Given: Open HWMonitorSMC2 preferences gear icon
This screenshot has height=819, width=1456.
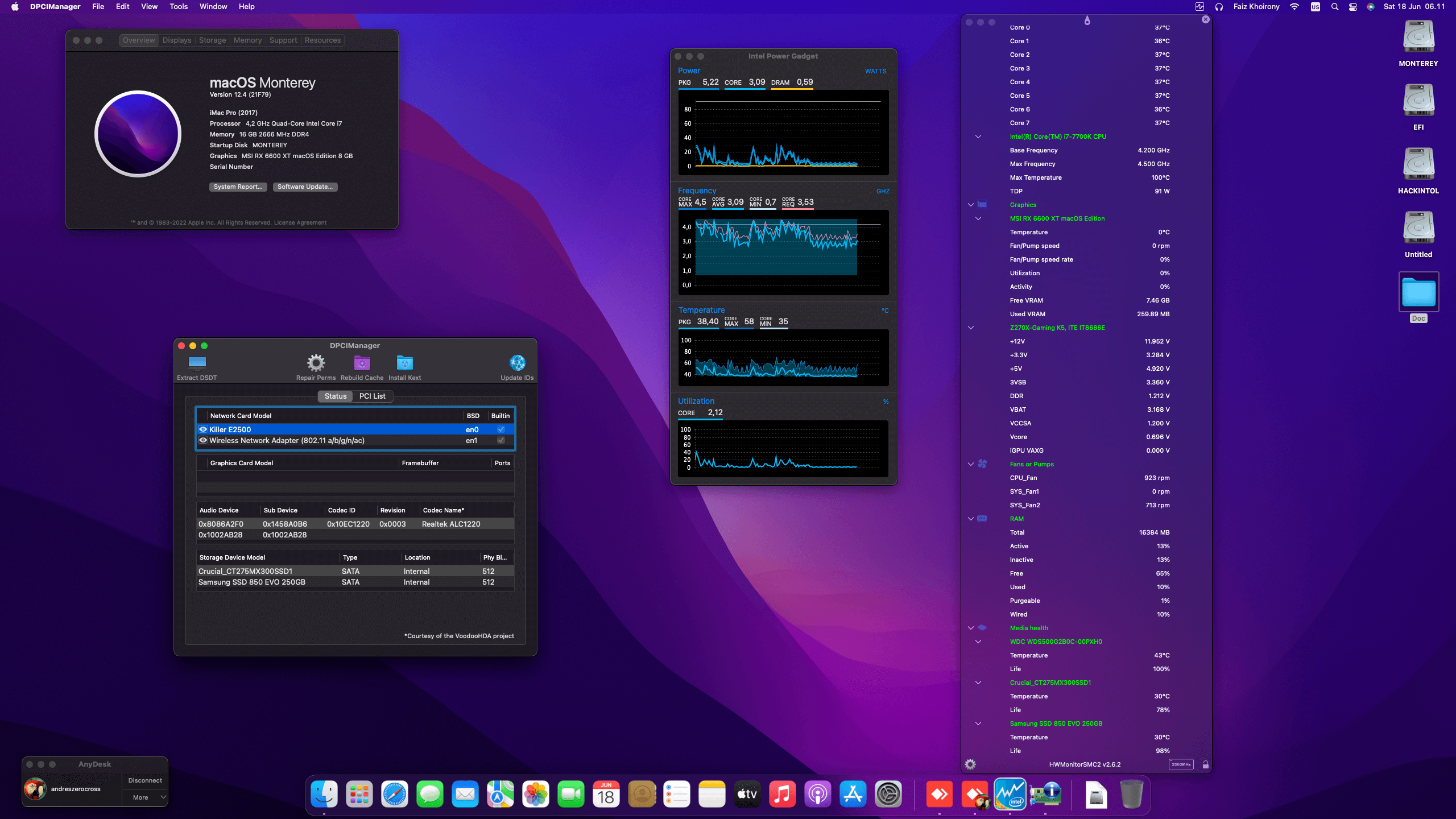Looking at the screenshot, I should tap(970, 764).
